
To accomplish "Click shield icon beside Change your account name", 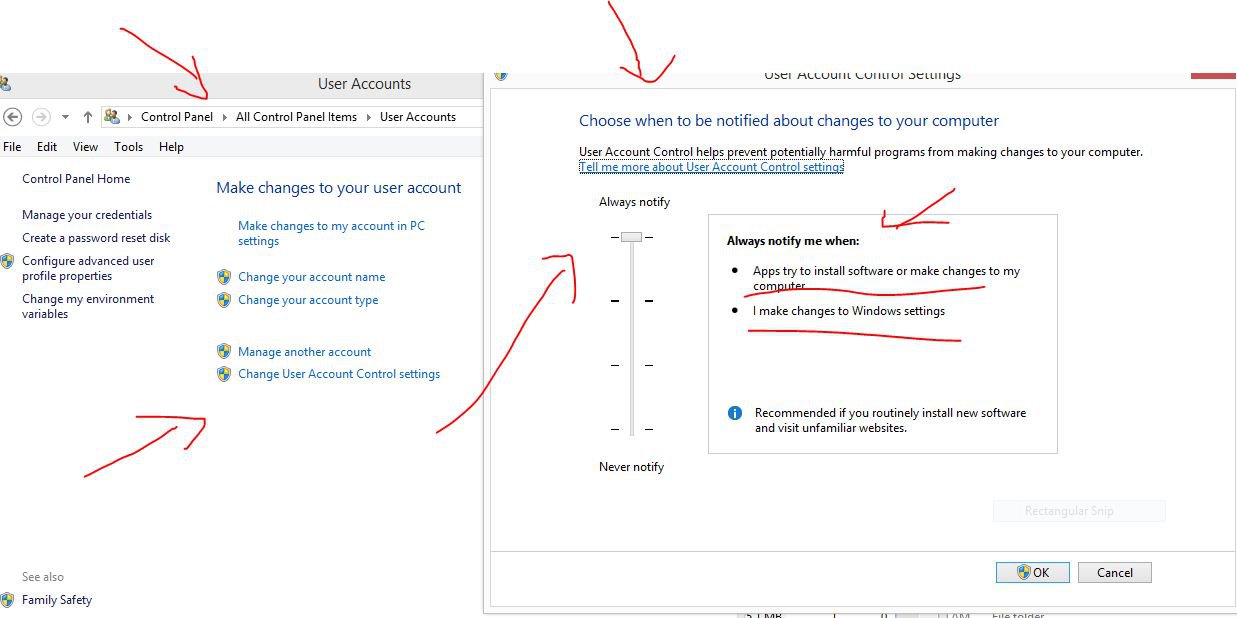I will (x=224, y=277).
